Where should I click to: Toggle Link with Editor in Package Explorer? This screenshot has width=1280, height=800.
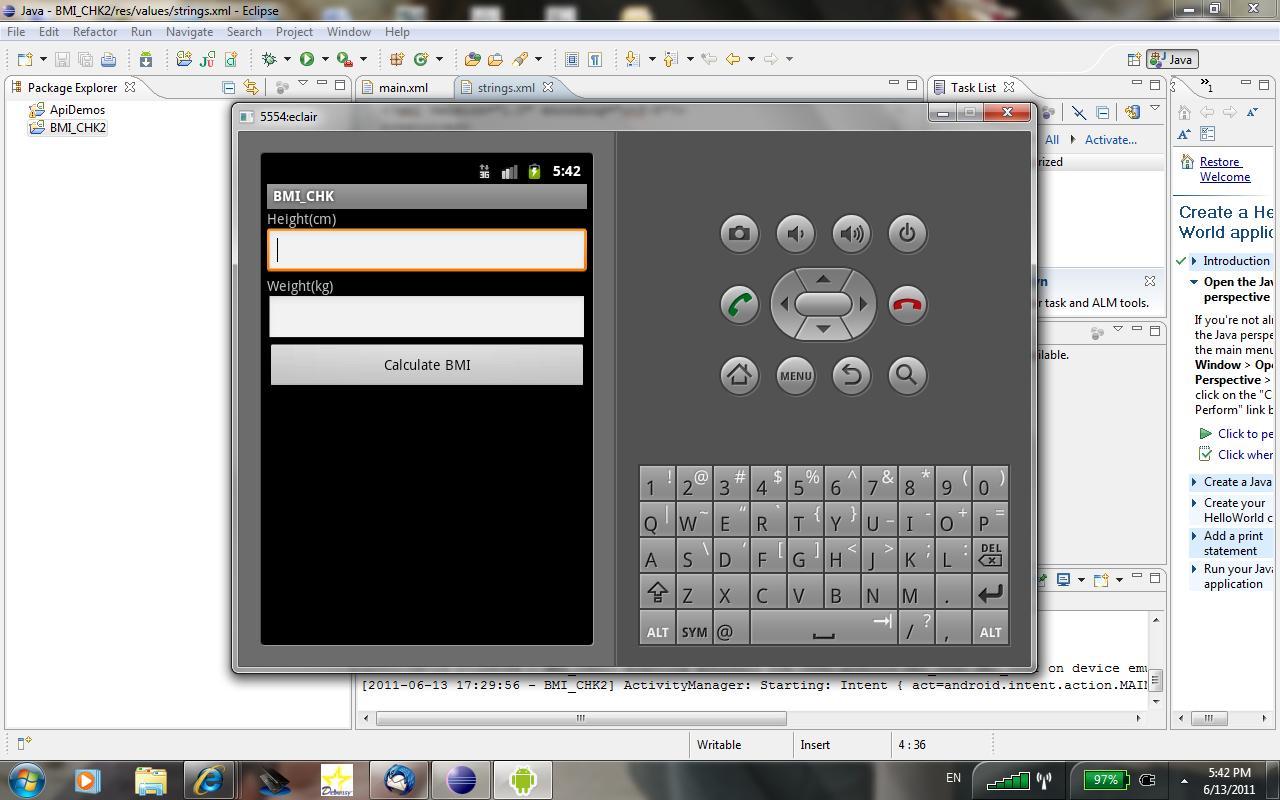coord(251,88)
